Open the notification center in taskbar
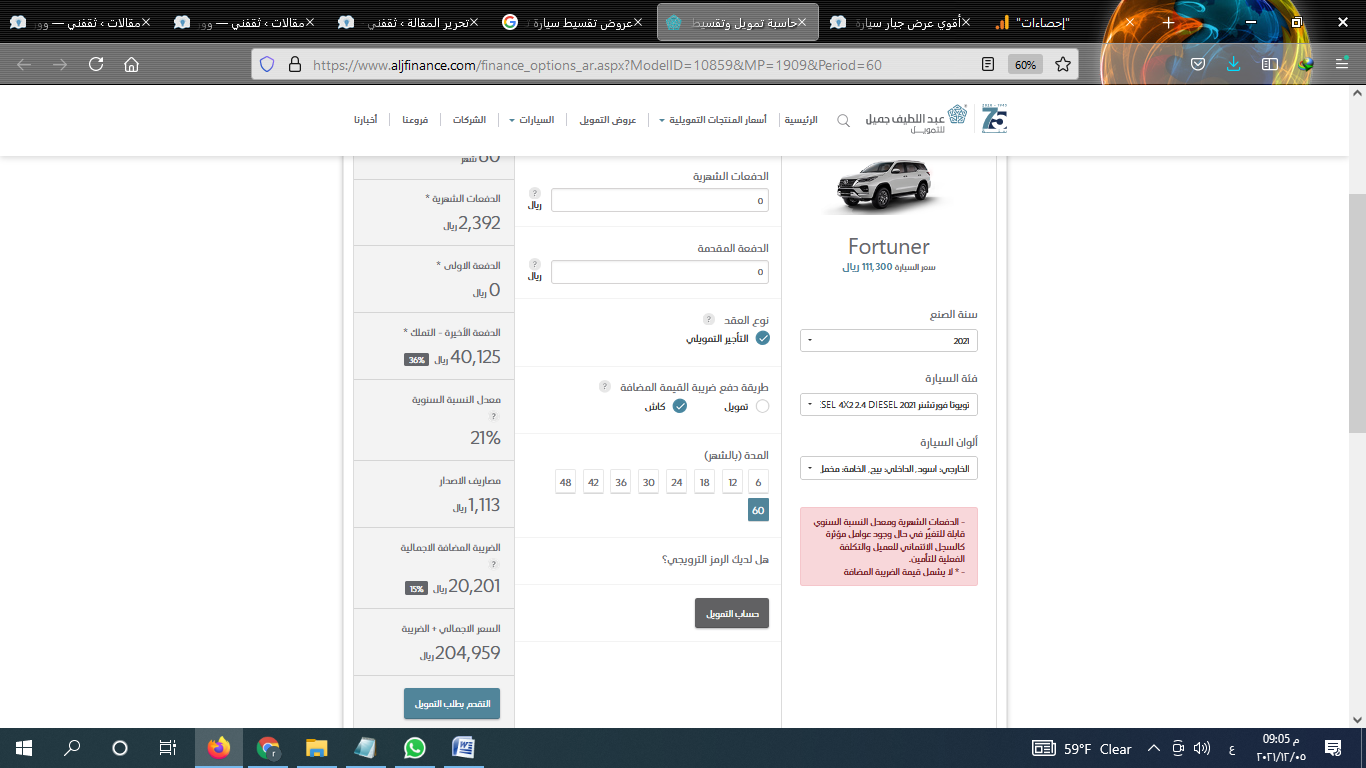Viewport: 1366px width, 768px height. (x=1333, y=748)
